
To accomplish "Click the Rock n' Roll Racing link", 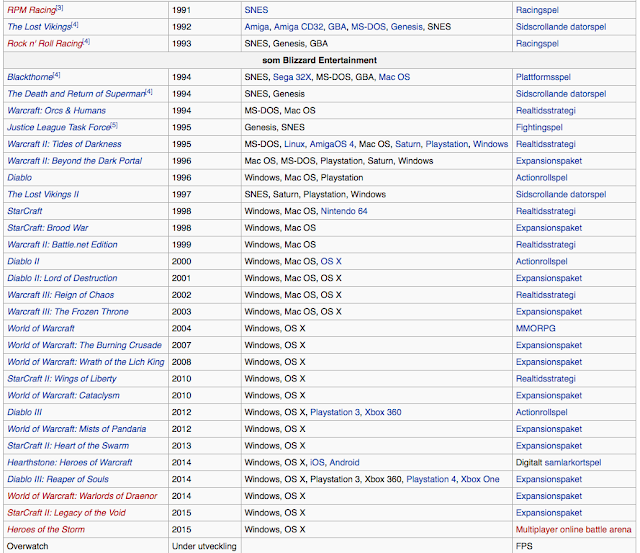I will (x=45, y=43).
